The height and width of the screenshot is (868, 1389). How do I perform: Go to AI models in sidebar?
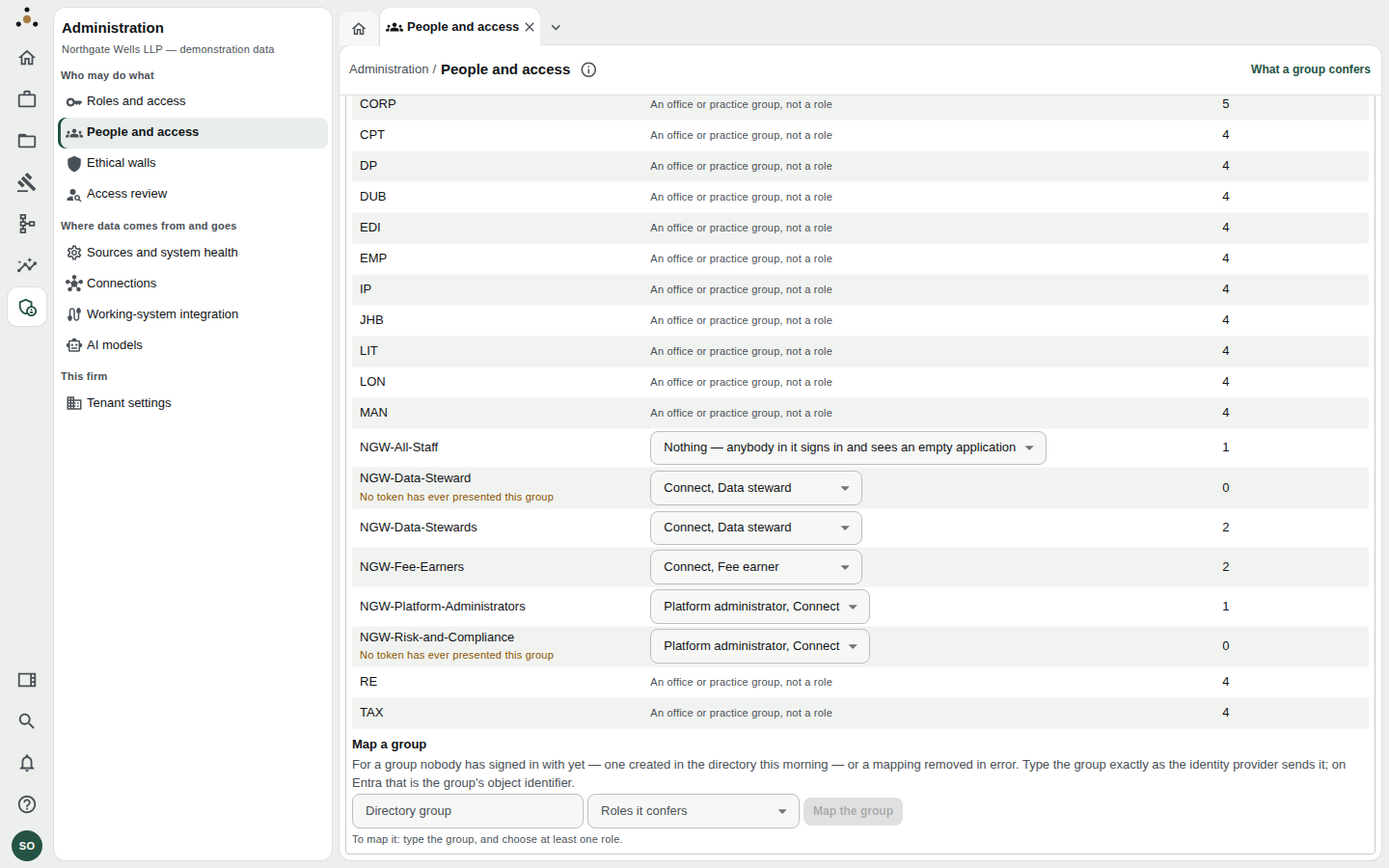[193, 345]
